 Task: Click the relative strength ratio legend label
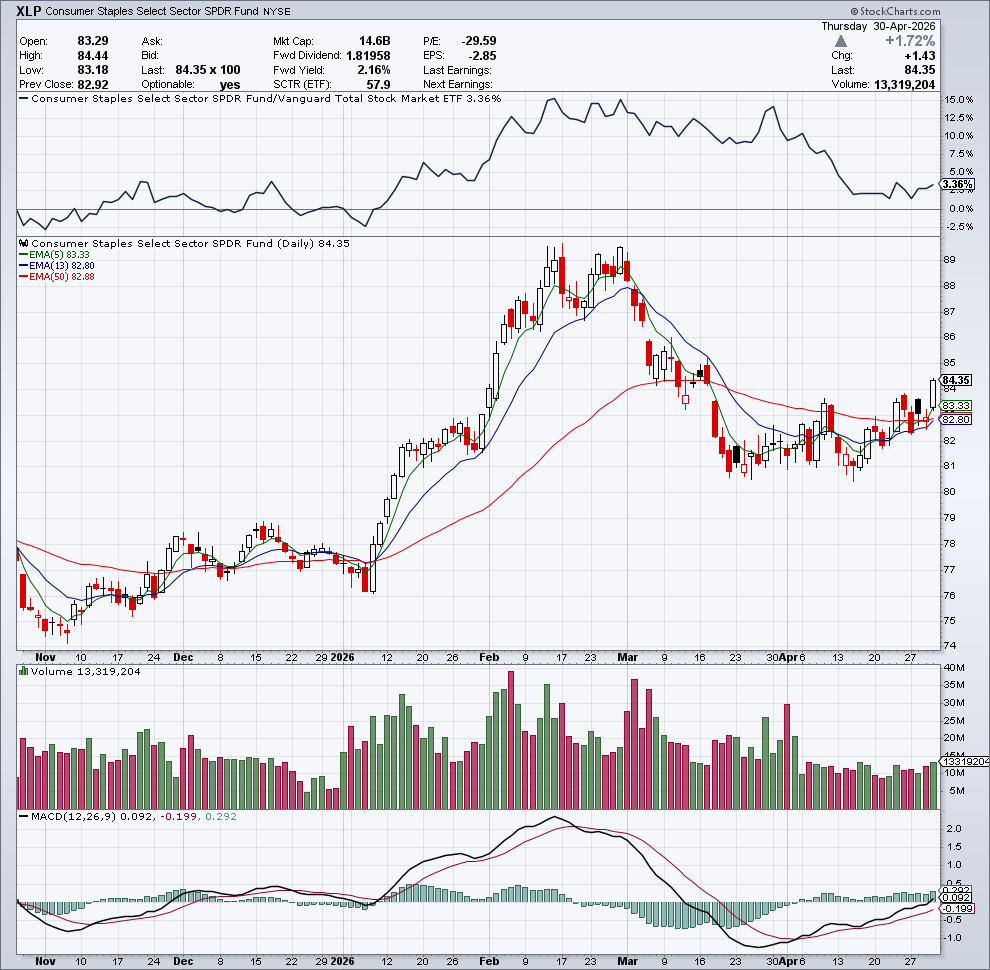(260, 99)
